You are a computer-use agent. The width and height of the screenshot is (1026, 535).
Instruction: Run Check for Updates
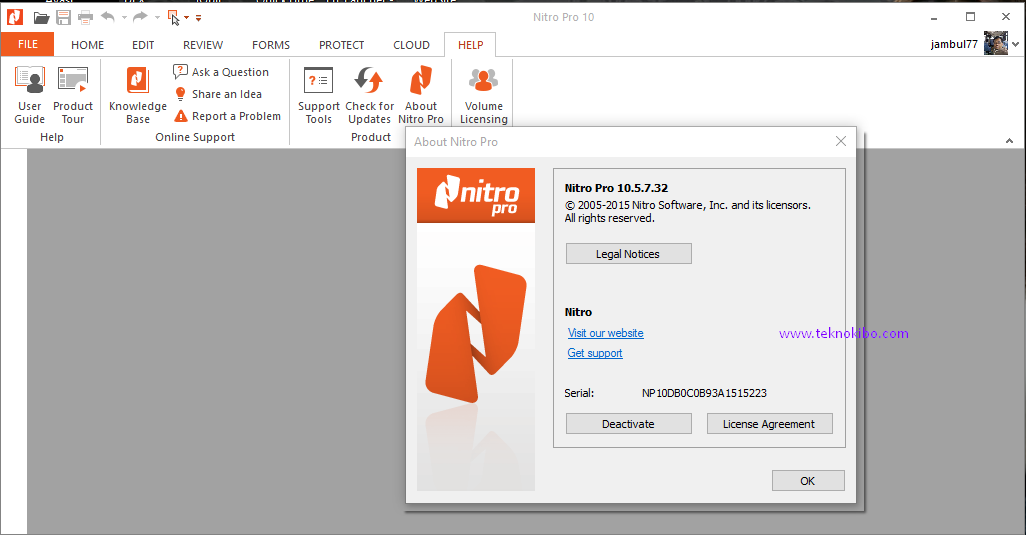369,95
